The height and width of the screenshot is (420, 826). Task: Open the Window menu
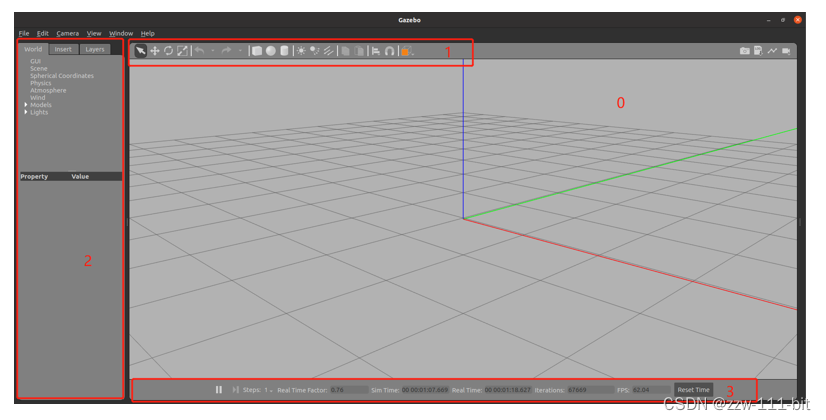click(121, 33)
